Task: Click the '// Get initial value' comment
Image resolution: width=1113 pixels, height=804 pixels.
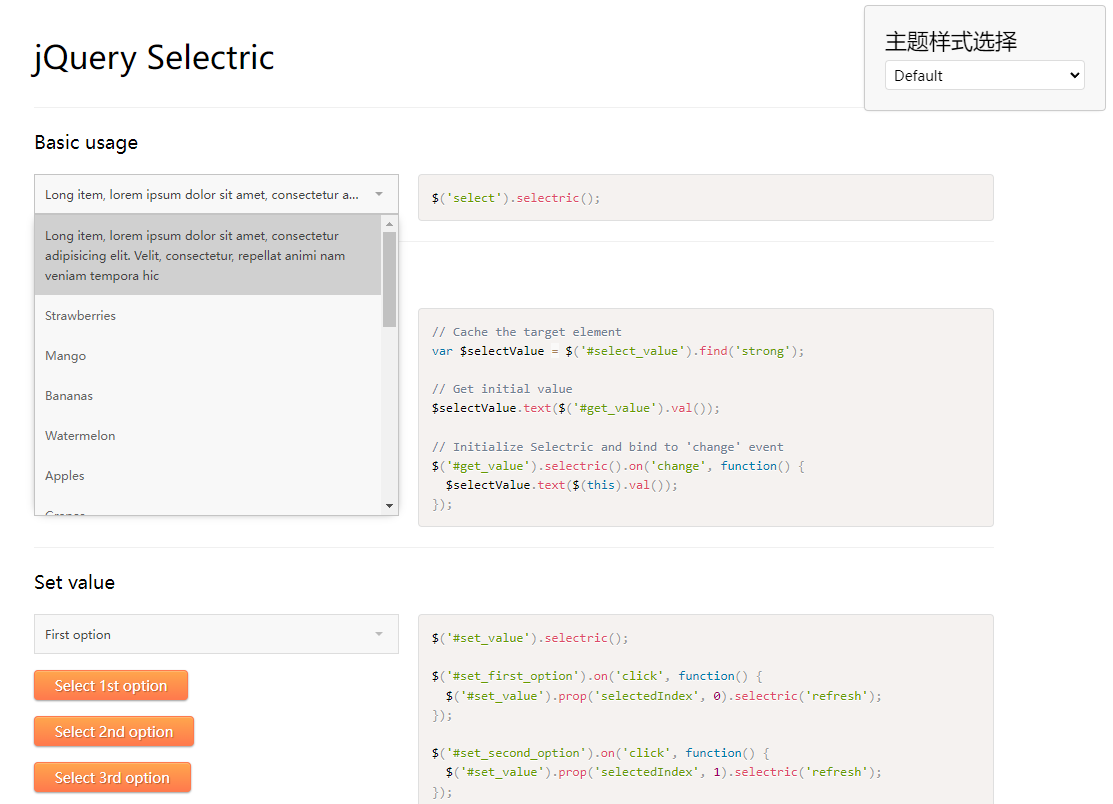Action: click(502, 389)
